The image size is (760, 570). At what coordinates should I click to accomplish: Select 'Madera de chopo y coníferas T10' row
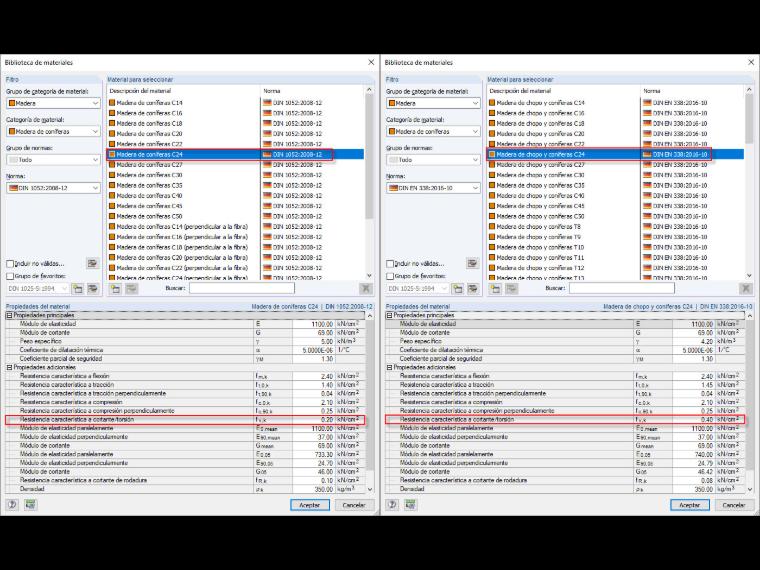coord(616,247)
